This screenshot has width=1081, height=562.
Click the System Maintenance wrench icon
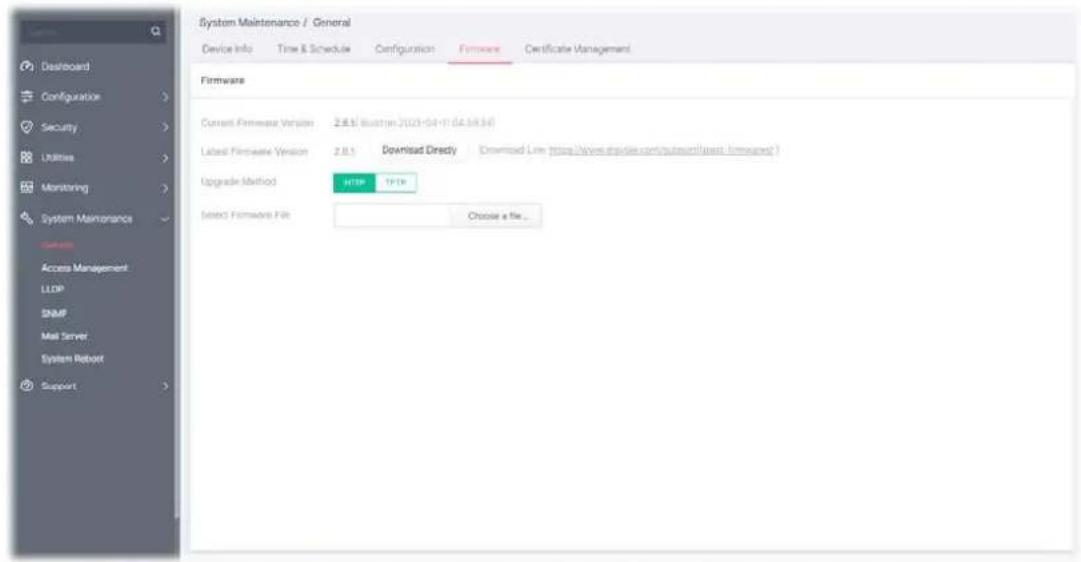pos(27,218)
